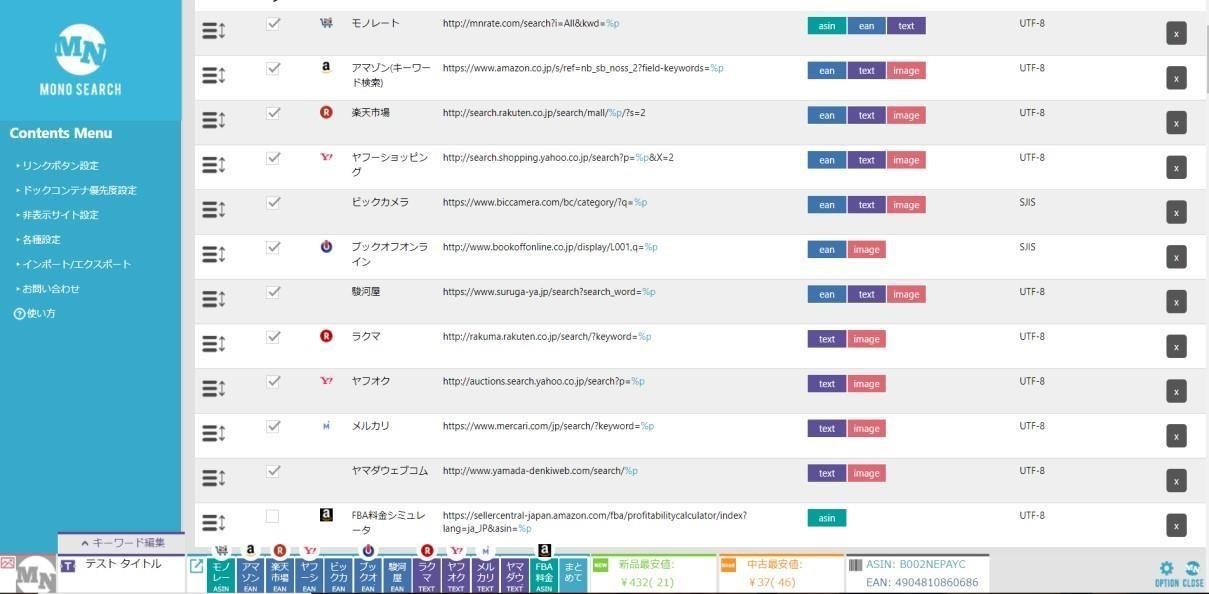Remove the ブックオフオンライン row with x

pos(1176,257)
